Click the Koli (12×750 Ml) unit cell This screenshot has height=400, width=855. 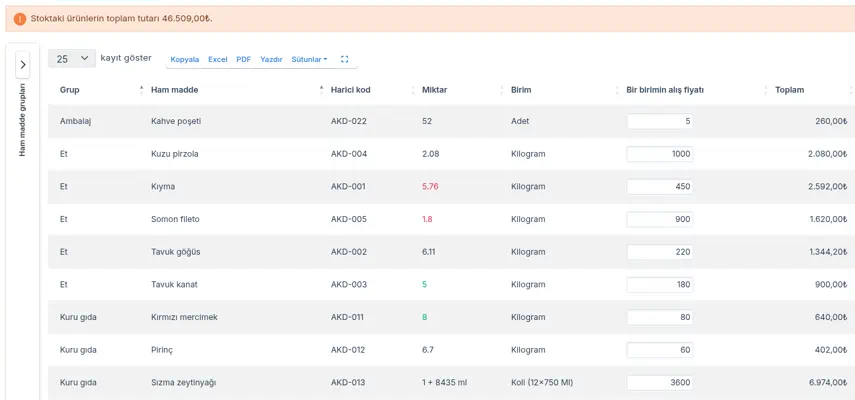[x=542, y=383]
